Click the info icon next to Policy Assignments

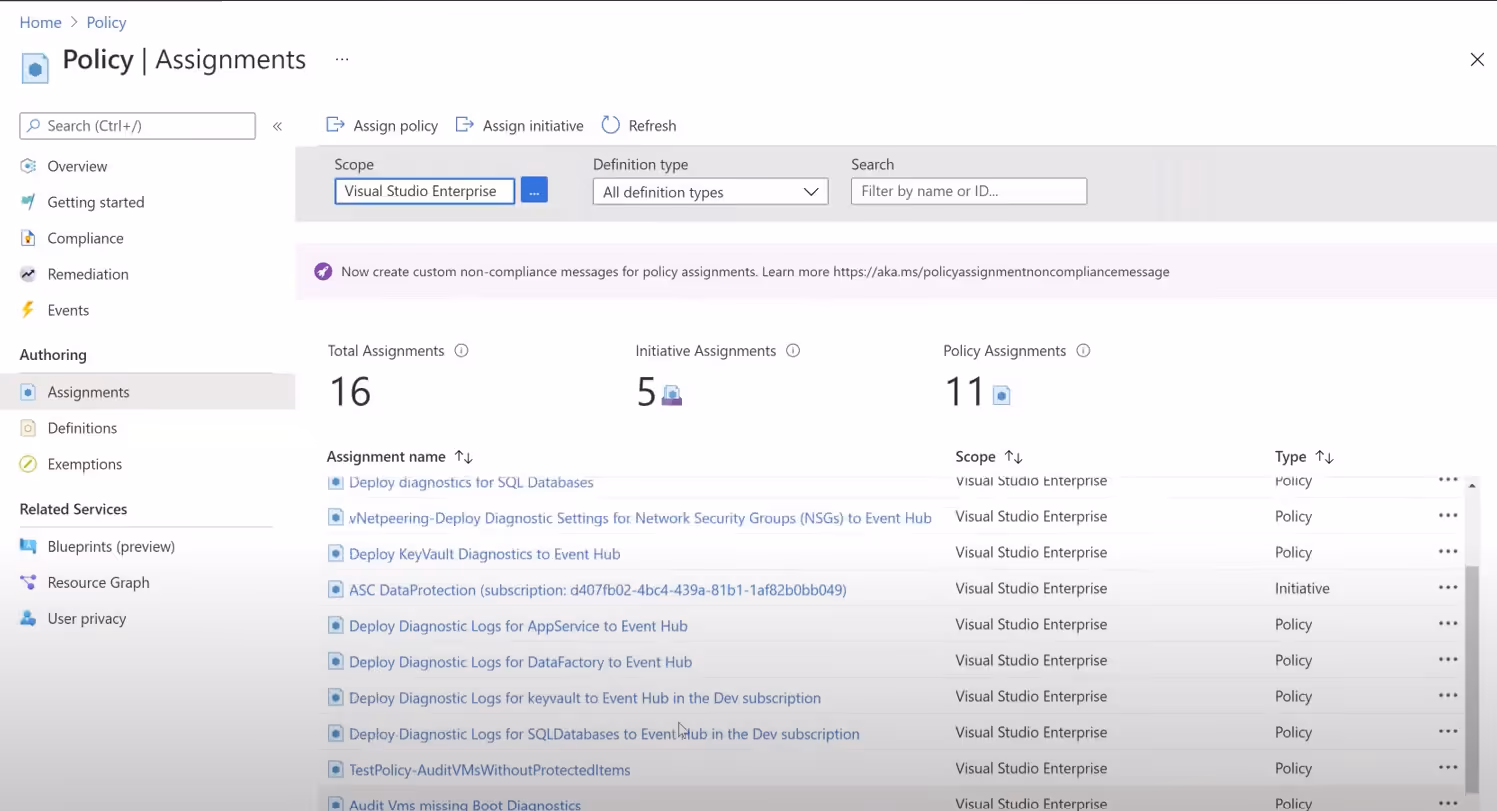coord(1083,351)
